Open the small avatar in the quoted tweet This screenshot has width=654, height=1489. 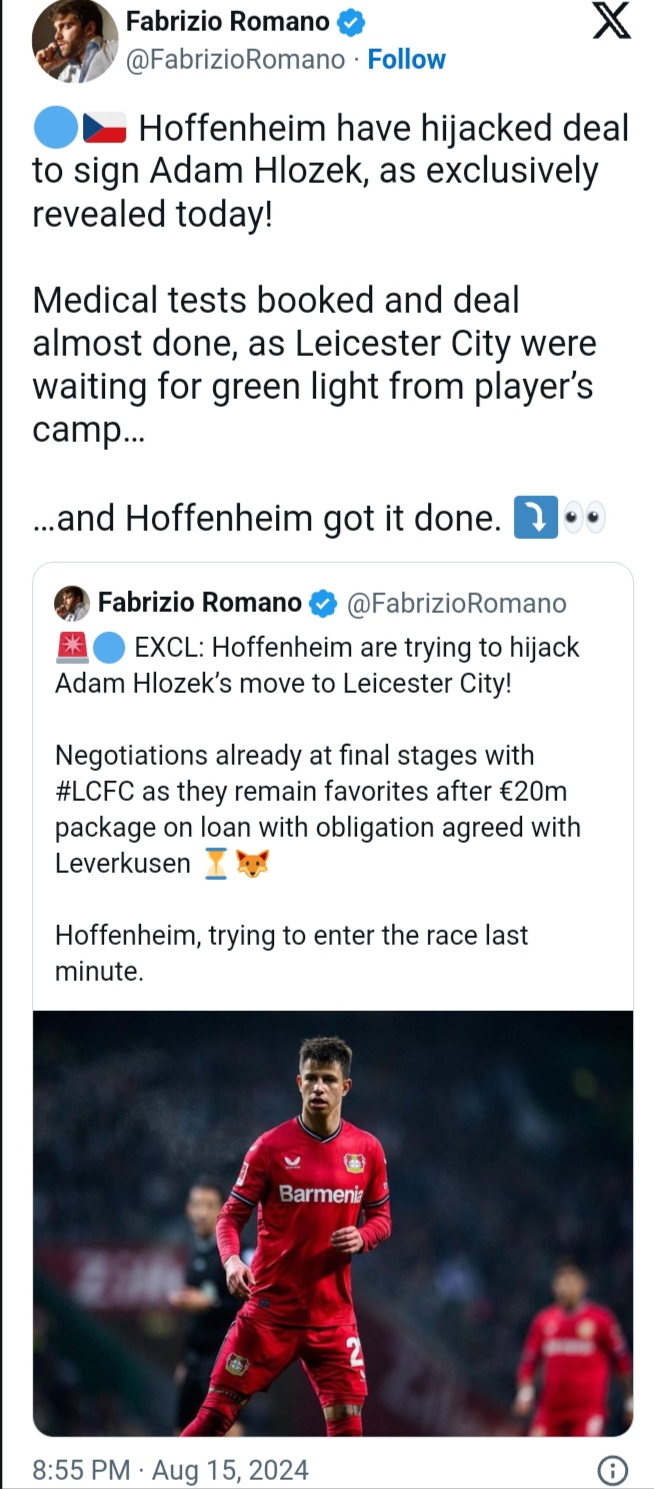[x=72, y=603]
